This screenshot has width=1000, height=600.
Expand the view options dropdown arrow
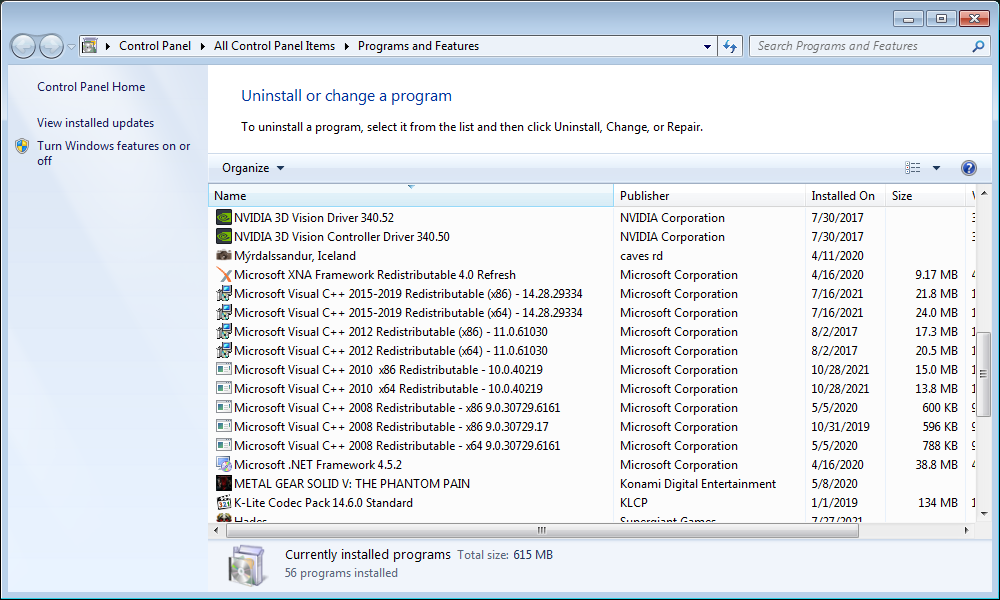tap(936, 168)
